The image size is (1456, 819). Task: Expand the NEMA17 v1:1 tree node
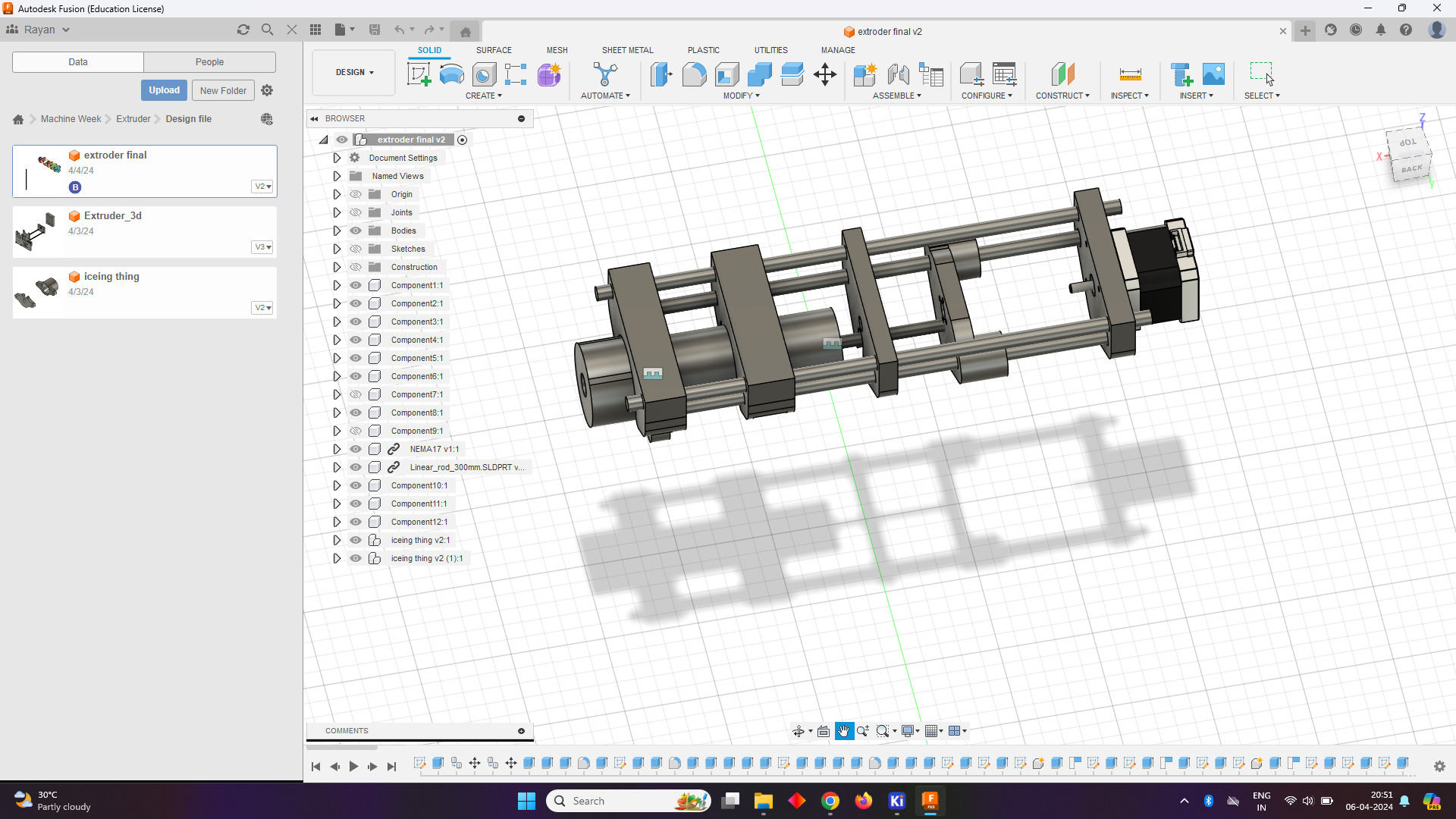[337, 449]
